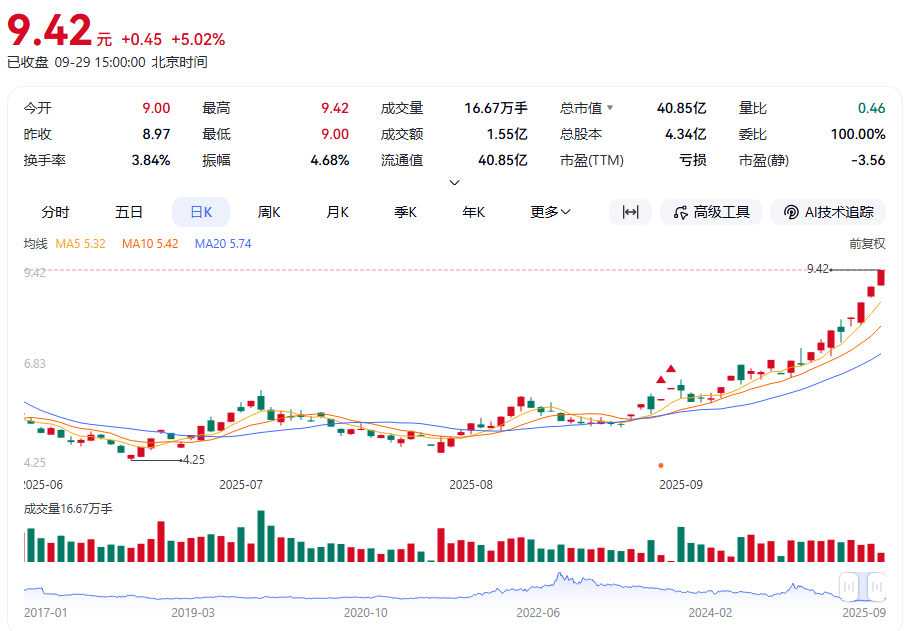Click the right handle of the range slider

[876, 587]
